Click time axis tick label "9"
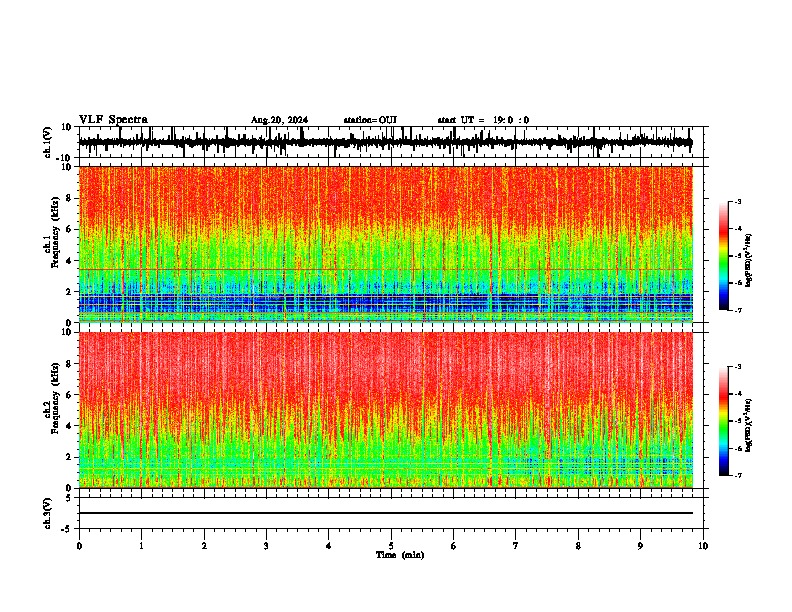Screen dimensions: 792x612 point(640,546)
